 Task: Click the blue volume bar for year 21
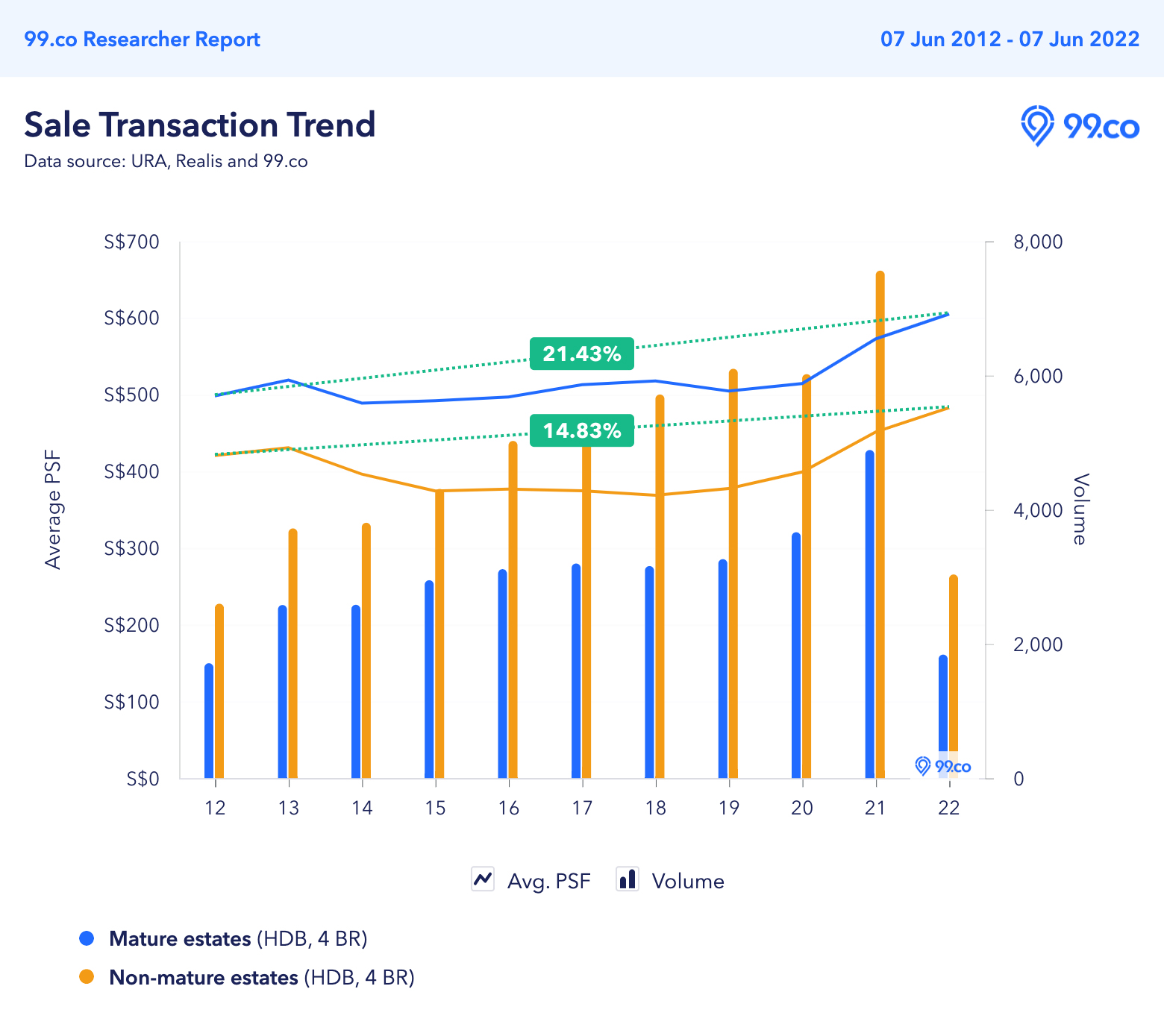[x=869, y=615]
